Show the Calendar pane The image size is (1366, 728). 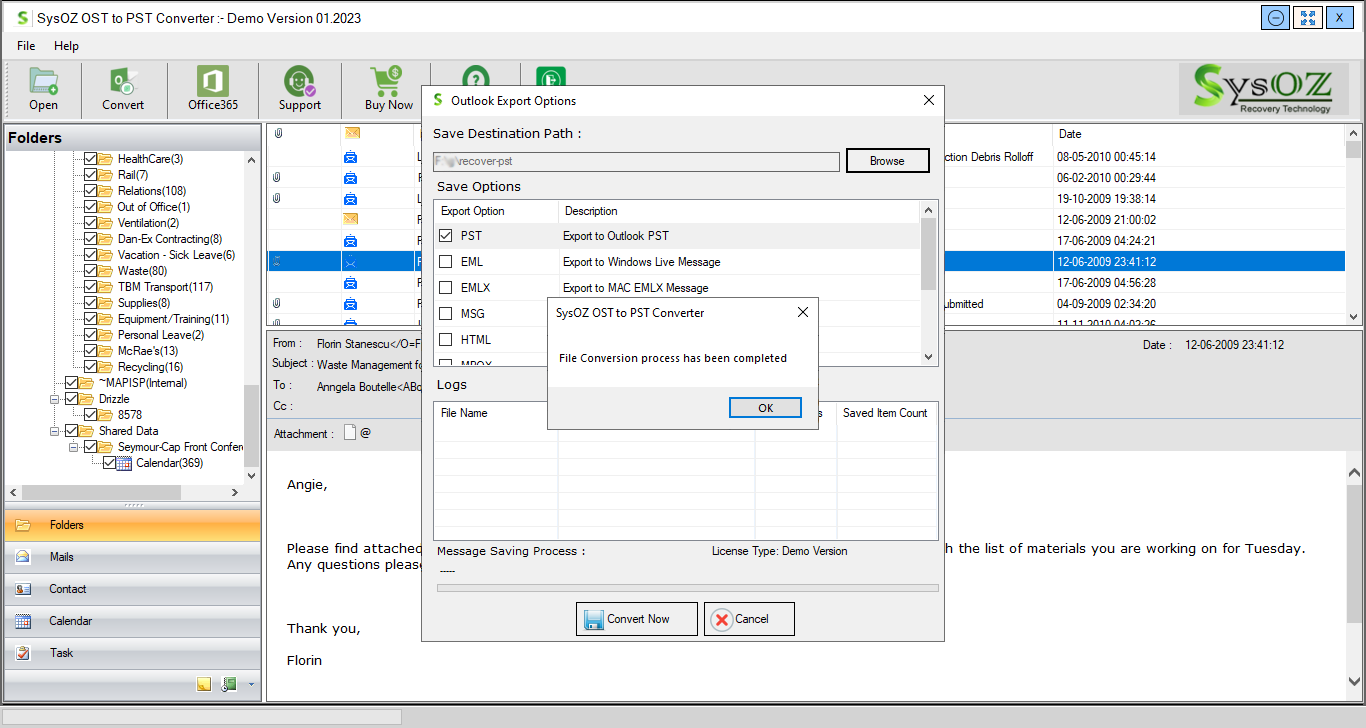[70, 621]
